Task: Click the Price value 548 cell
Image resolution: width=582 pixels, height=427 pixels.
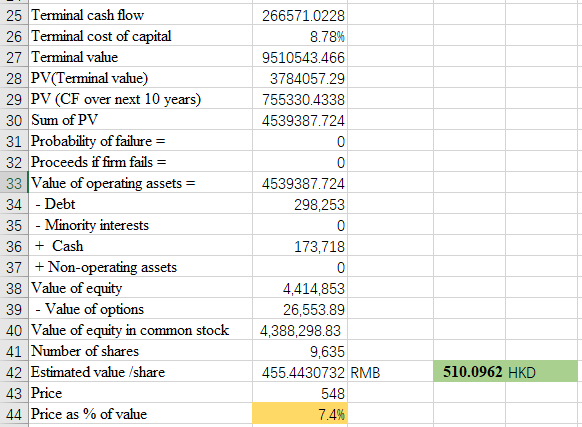Action: click(300, 393)
